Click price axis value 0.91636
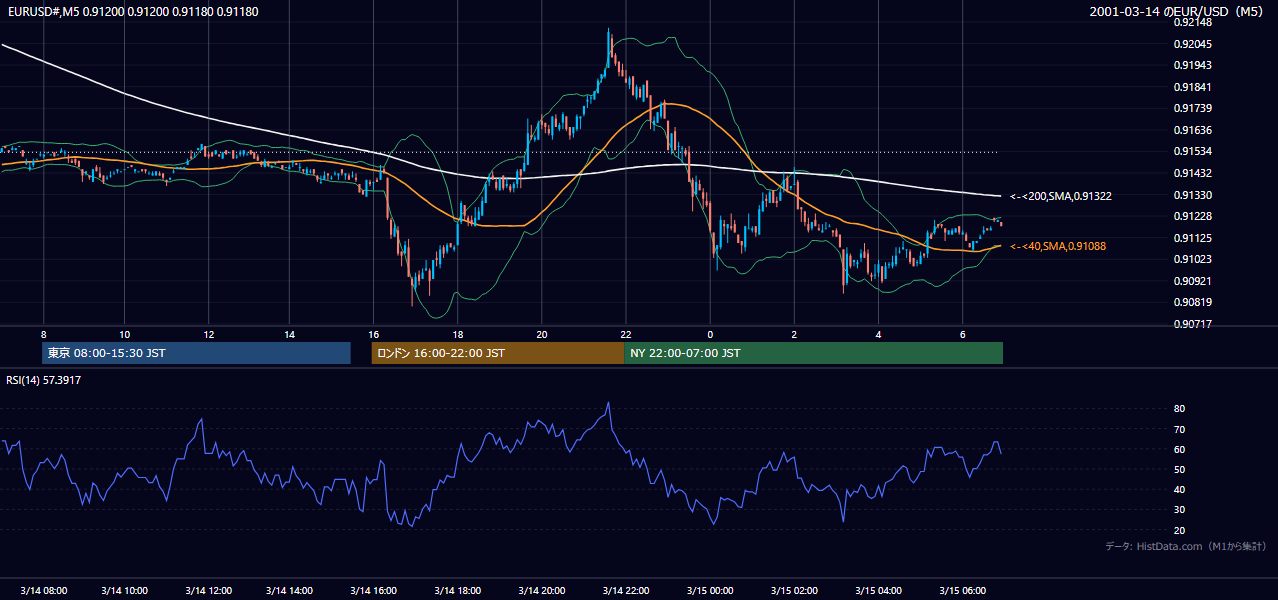Image resolution: width=1278 pixels, height=600 pixels. point(1192,130)
